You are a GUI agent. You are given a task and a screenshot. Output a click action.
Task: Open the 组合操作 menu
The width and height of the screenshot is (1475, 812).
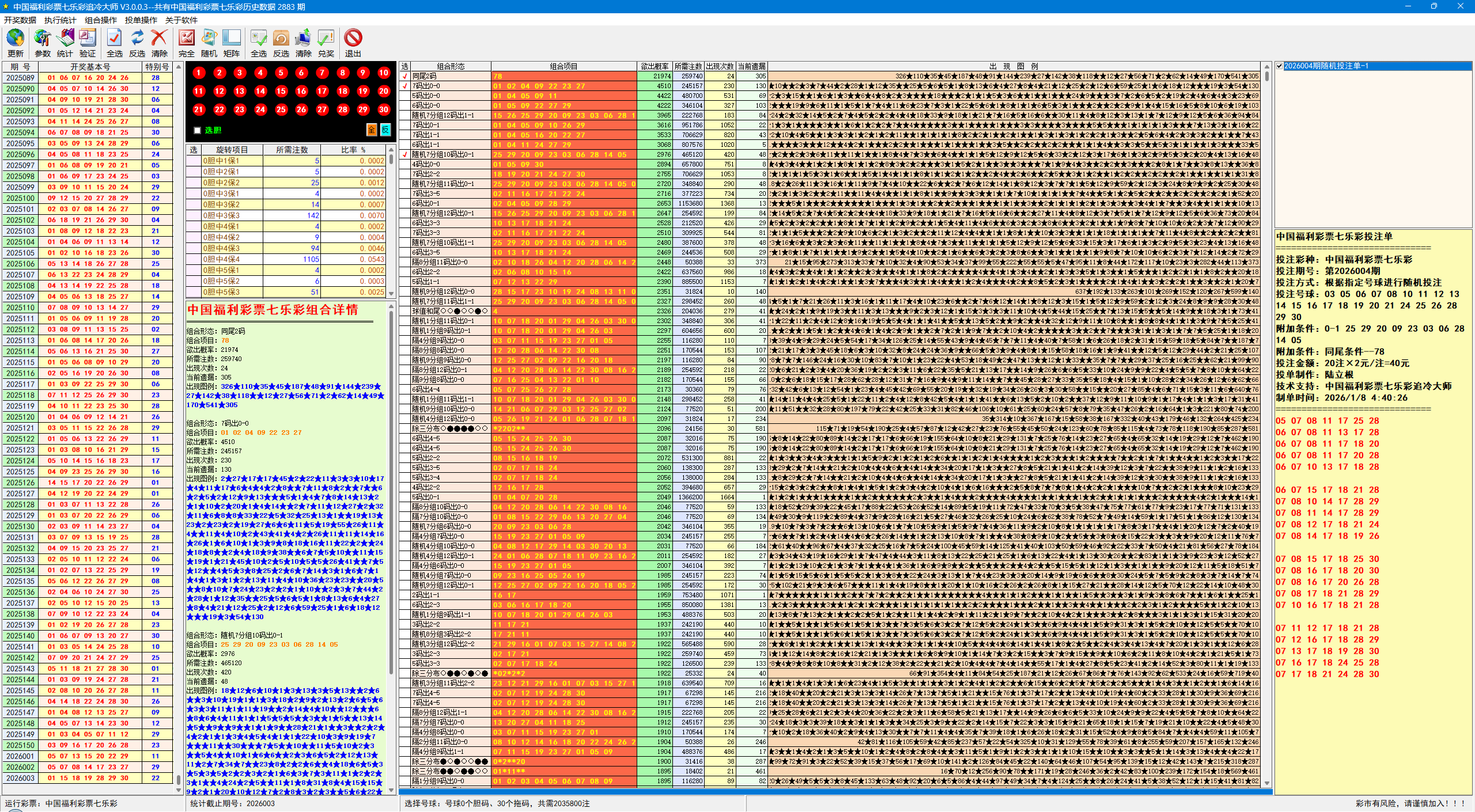(101, 20)
